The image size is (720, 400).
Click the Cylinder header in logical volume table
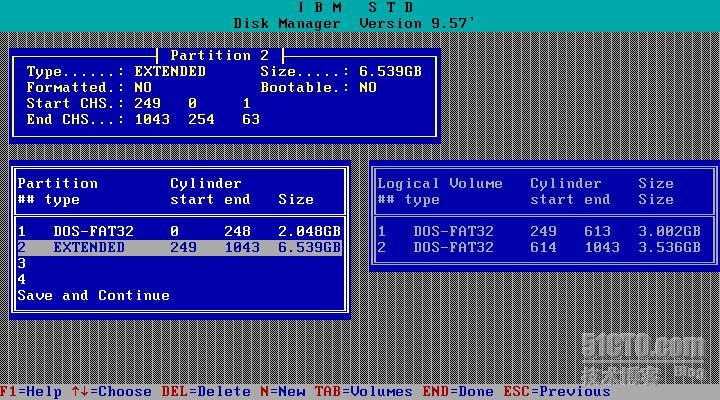click(566, 184)
